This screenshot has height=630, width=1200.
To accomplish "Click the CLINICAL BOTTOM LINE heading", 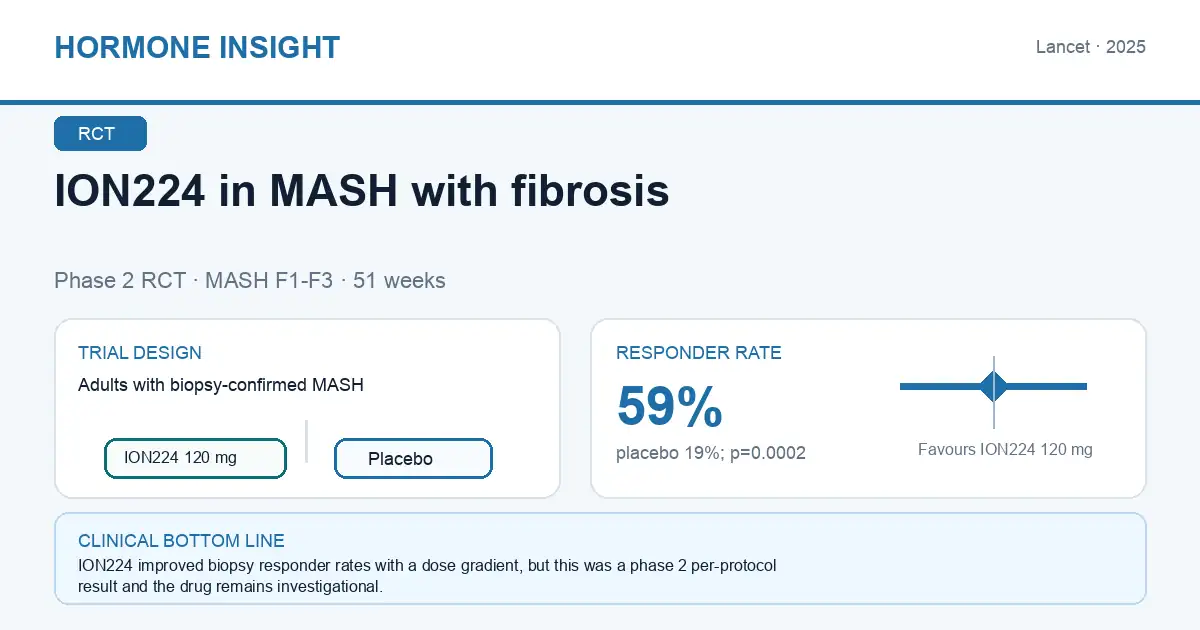I will (x=181, y=541).
